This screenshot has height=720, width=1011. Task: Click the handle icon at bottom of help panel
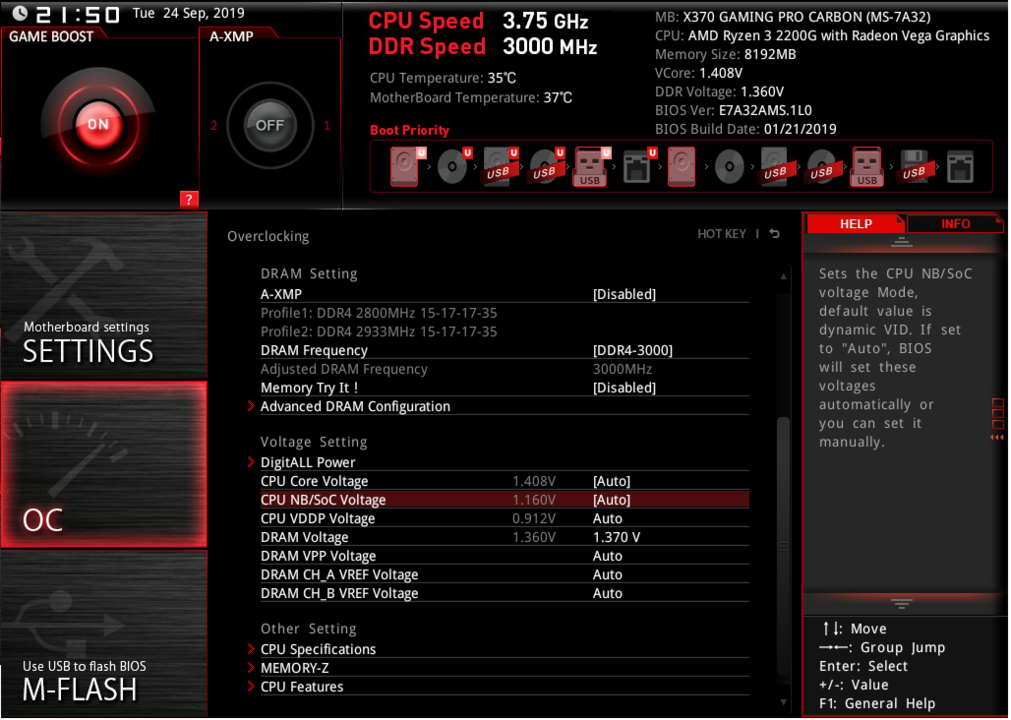[901, 603]
